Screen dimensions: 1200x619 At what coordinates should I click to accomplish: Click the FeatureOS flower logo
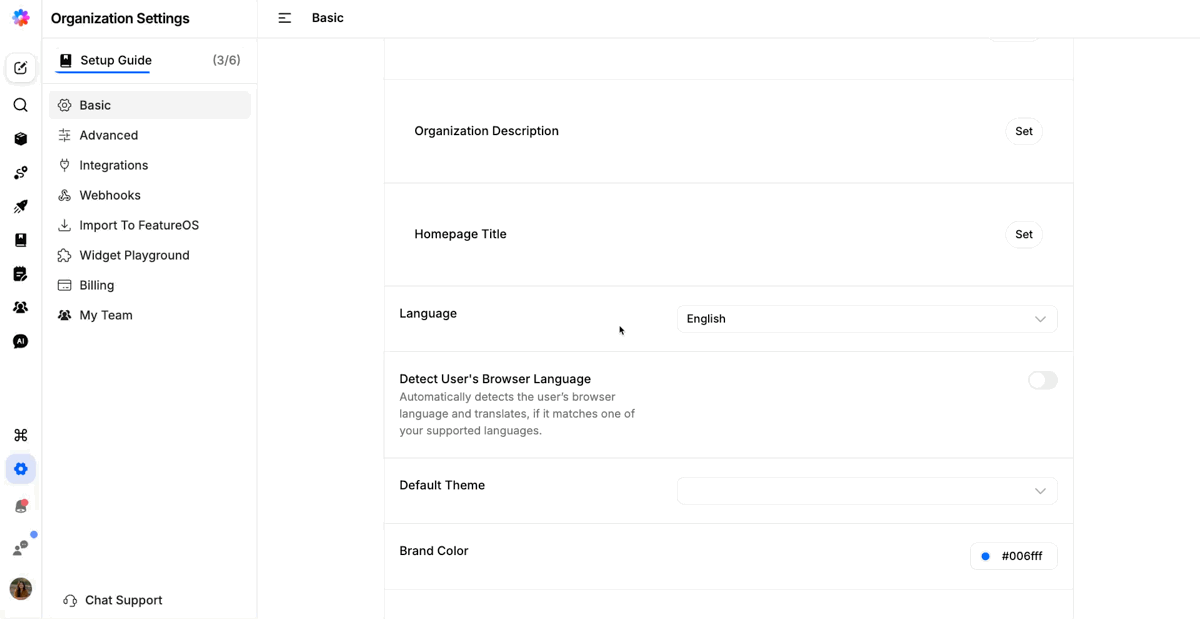coord(21,18)
